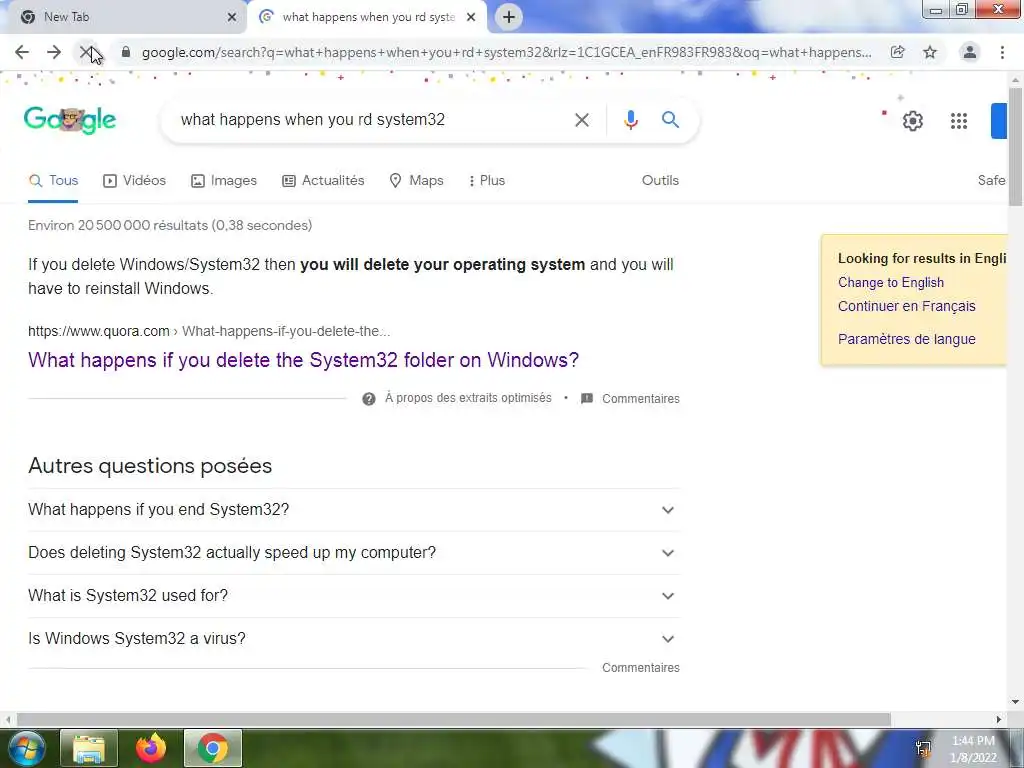Screen dimensions: 1024x768
Task: Open Quora System32 folder result link
Action: point(304,360)
